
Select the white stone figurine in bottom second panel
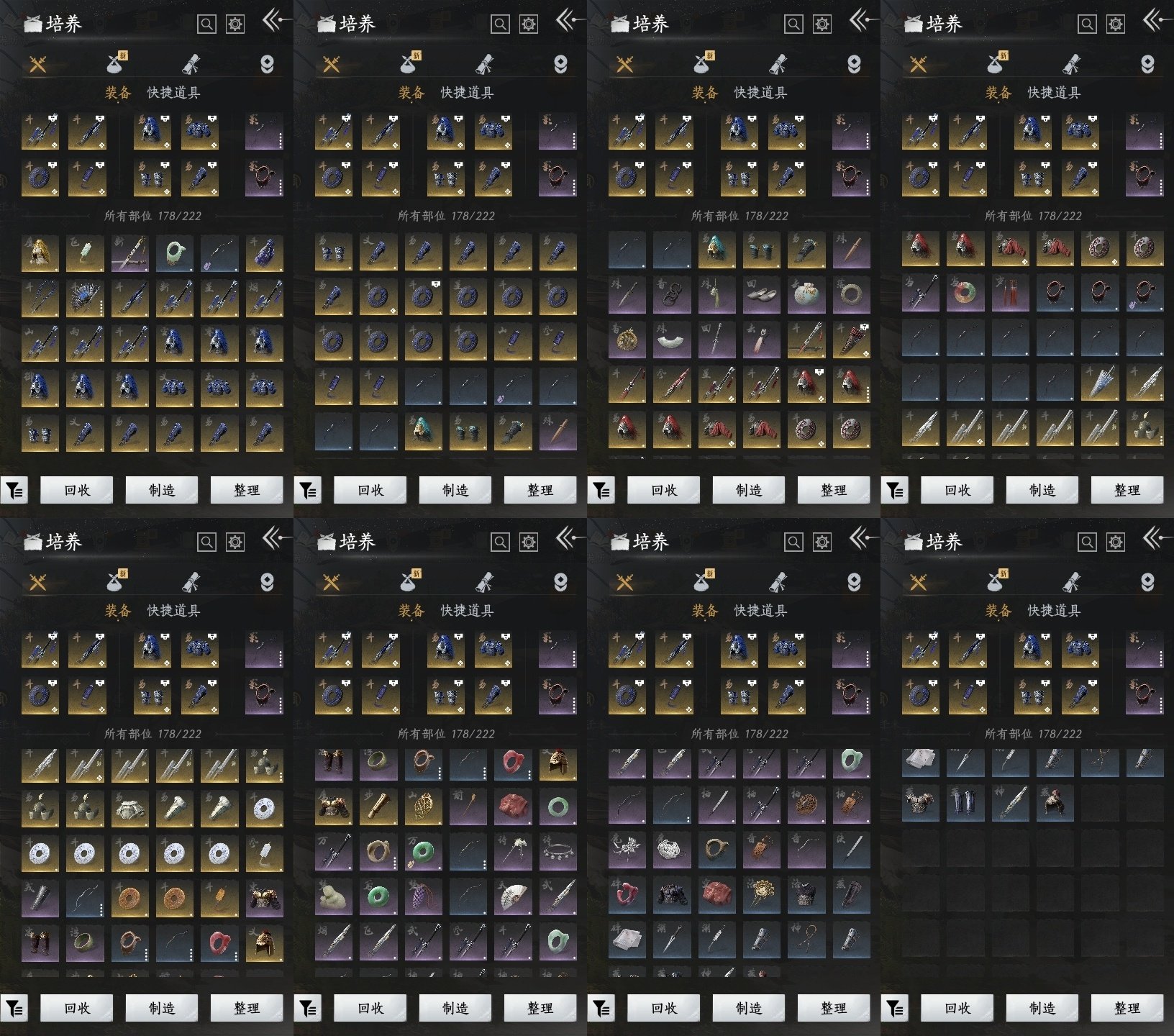click(334, 896)
